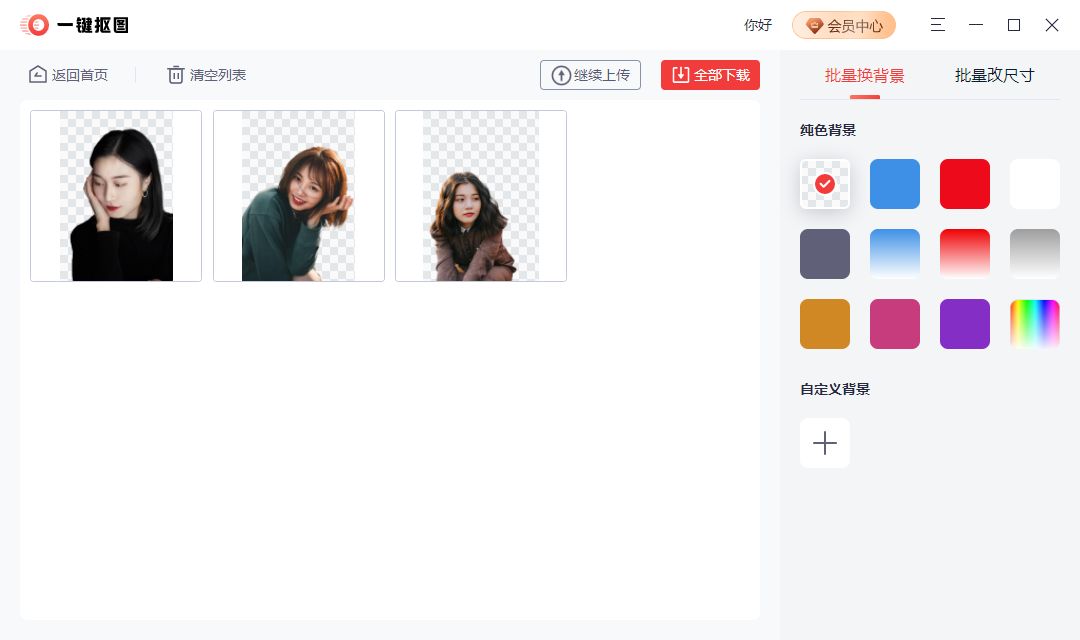
Task: Pick the blue gradient background swatch
Action: pos(895,254)
